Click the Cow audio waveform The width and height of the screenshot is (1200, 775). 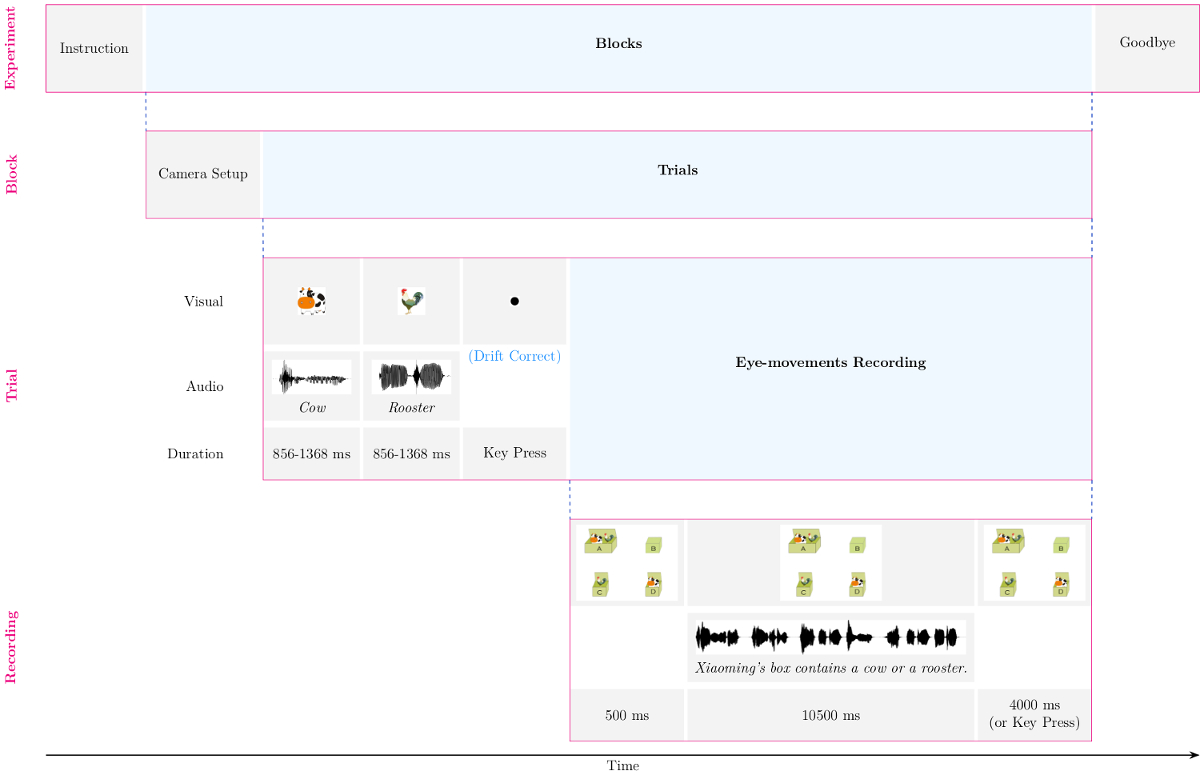tap(312, 377)
